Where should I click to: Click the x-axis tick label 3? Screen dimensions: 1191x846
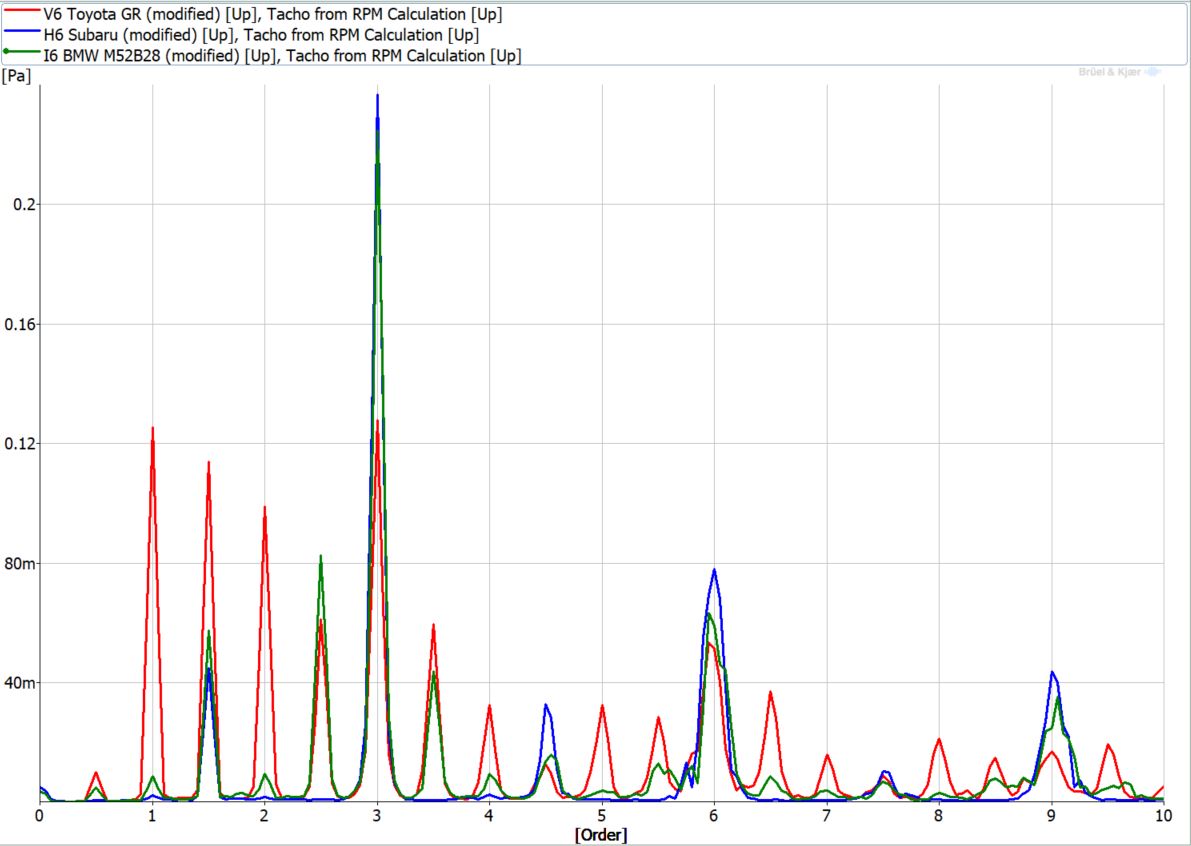377,816
